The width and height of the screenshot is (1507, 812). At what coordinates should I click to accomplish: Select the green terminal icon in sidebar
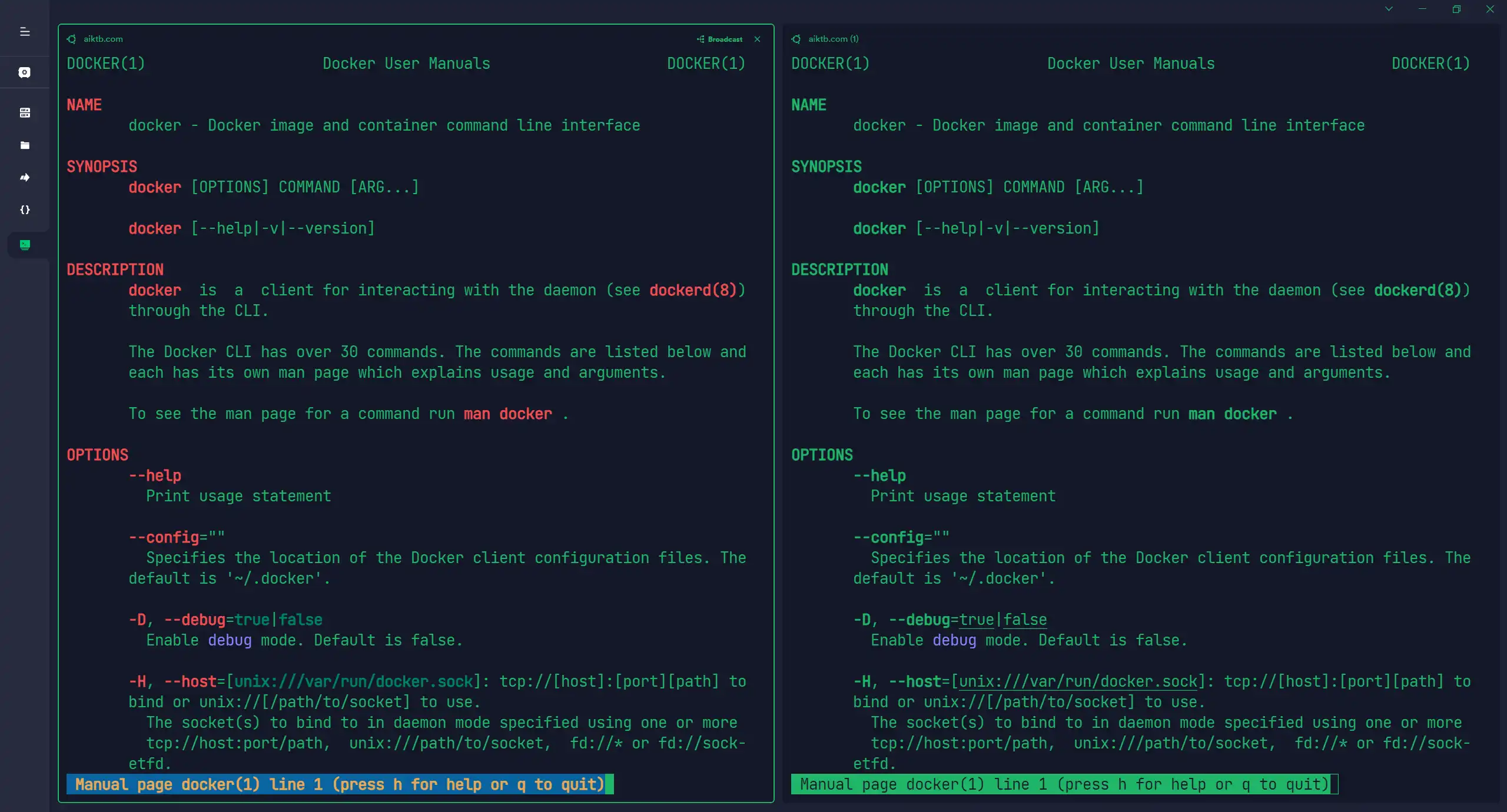pyautogui.click(x=25, y=245)
